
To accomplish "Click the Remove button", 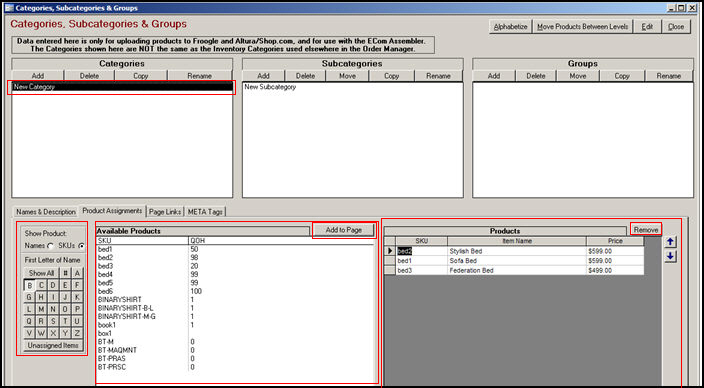I will click(x=646, y=229).
